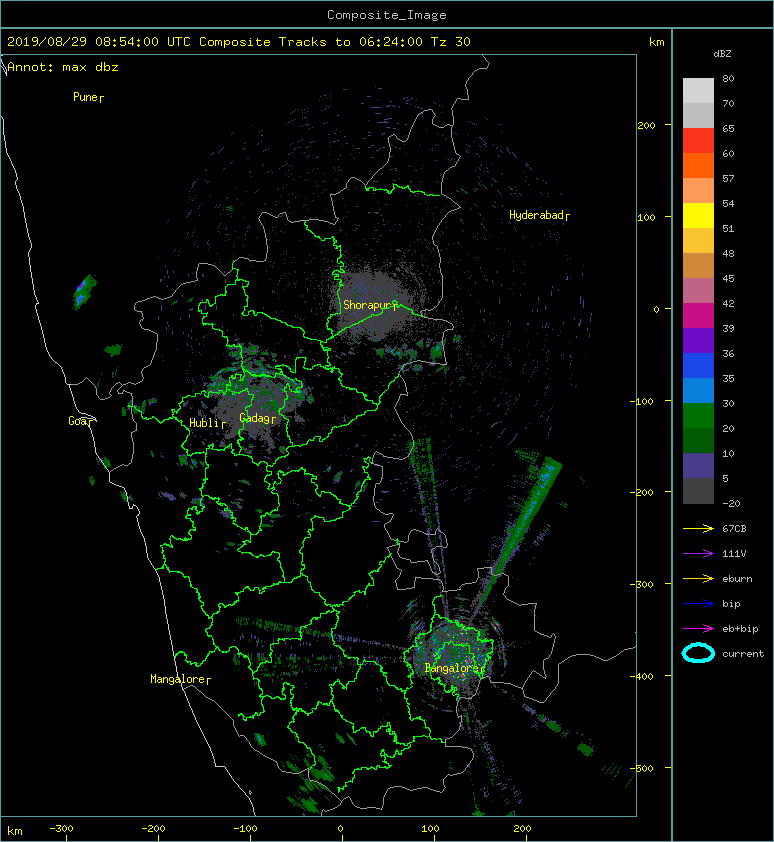Click the purple 111V track arrow

click(698, 554)
